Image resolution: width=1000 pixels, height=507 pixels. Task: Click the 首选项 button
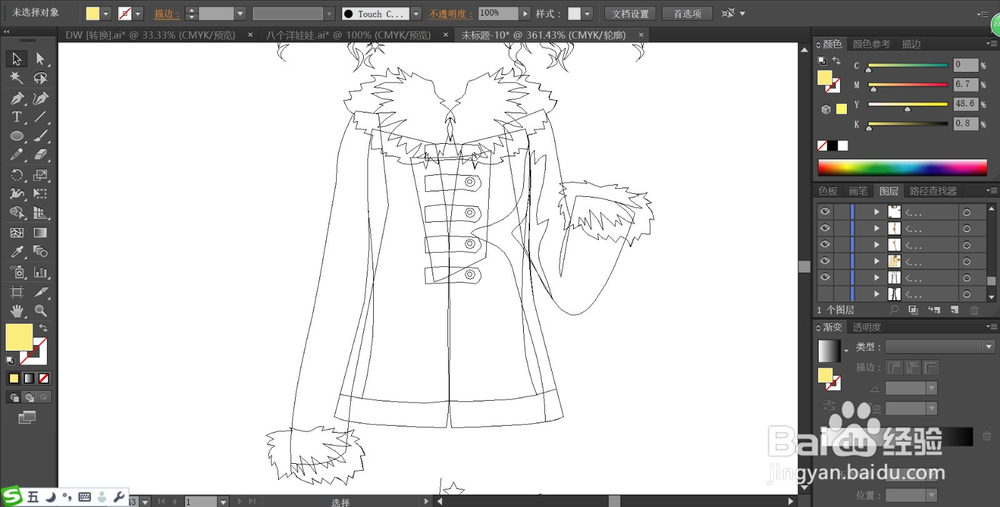pyautogui.click(x=687, y=13)
